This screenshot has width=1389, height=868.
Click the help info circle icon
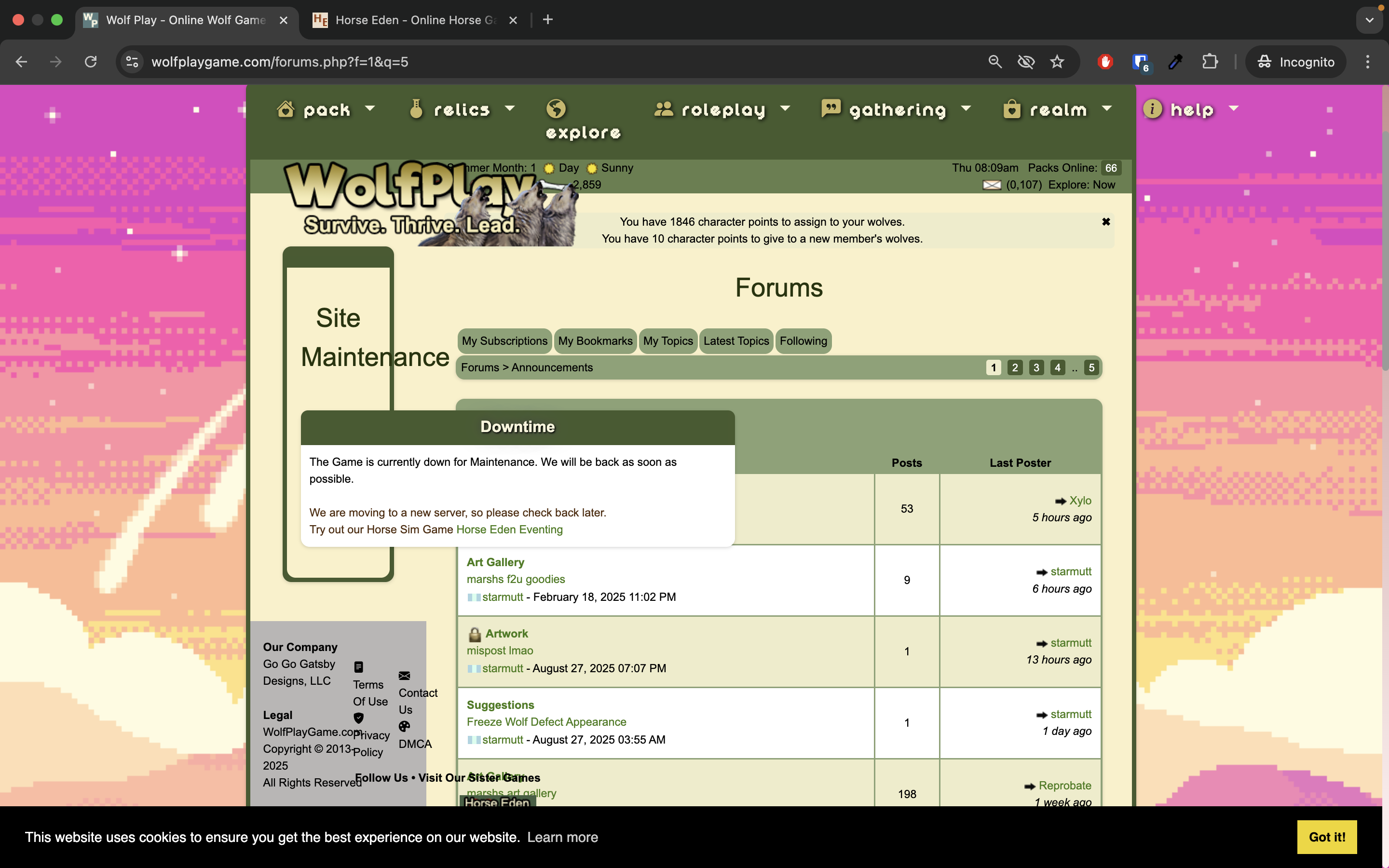click(x=1153, y=108)
